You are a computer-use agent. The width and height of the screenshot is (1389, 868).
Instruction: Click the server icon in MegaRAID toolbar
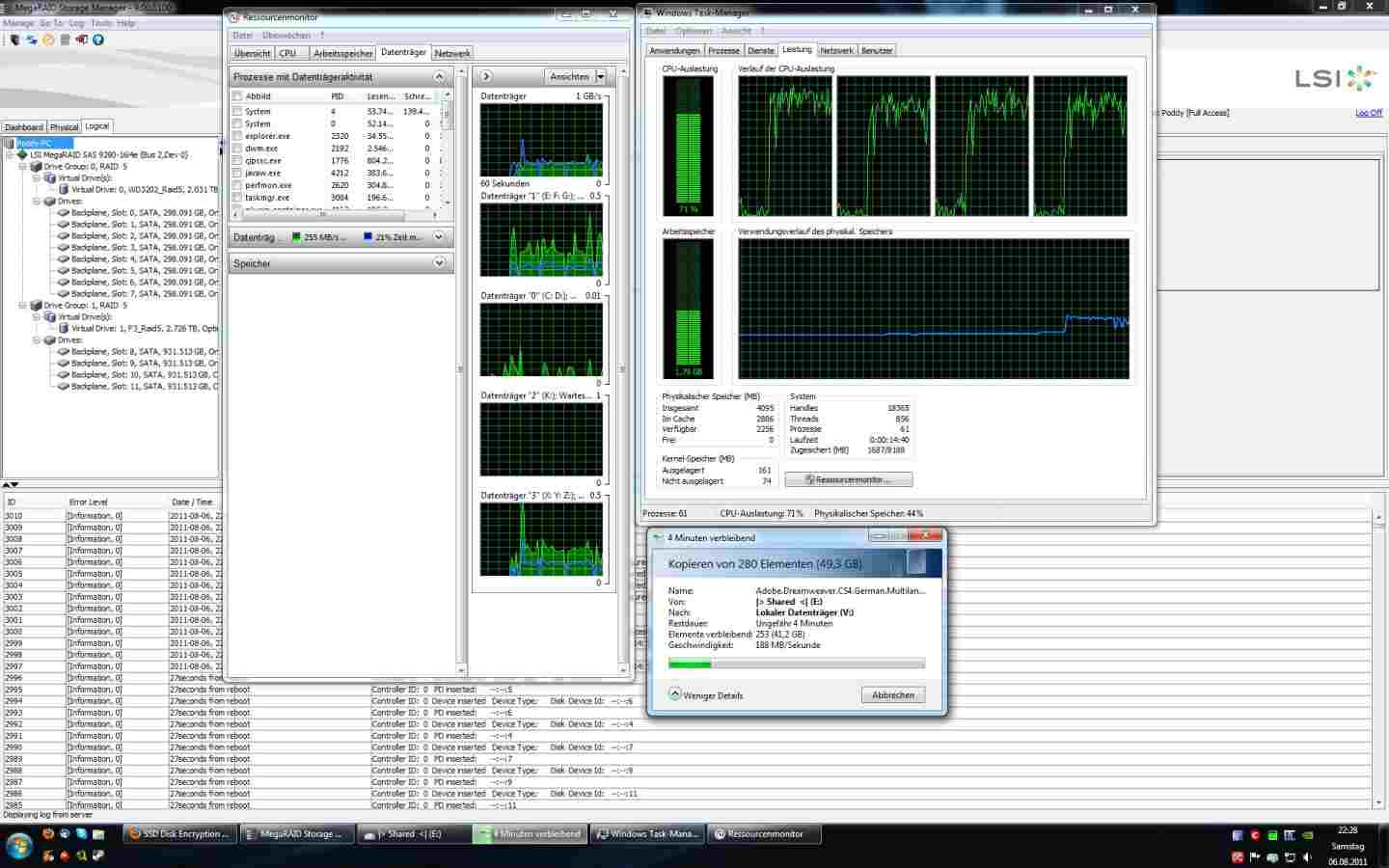(x=14, y=40)
